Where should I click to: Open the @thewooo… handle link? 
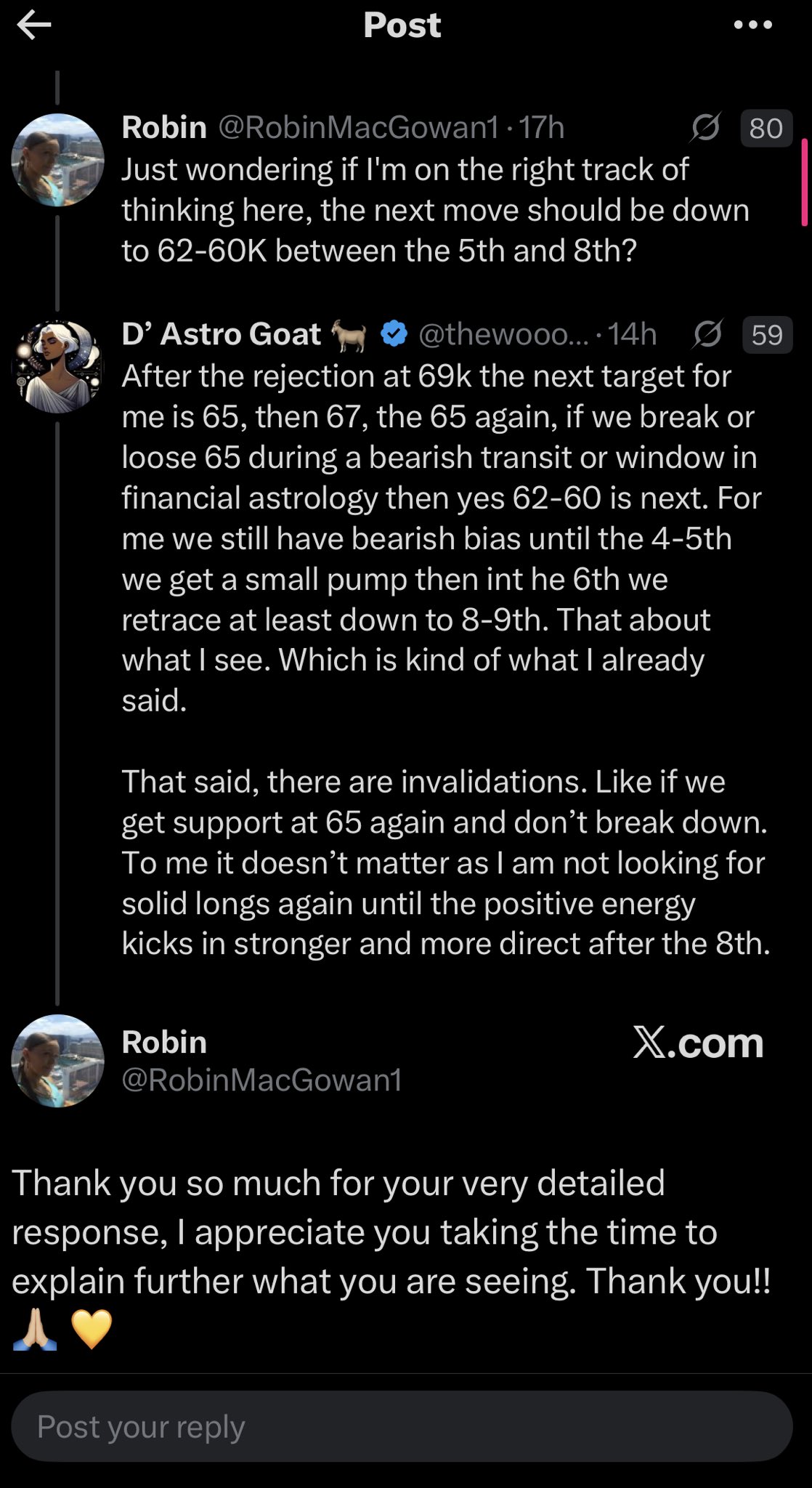(503, 335)
